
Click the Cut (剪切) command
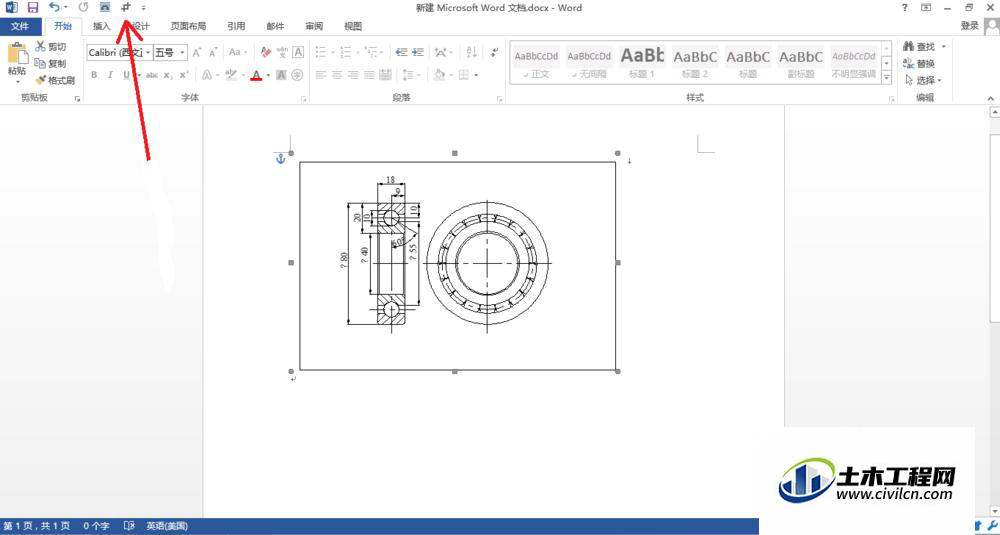pos(50,47)
